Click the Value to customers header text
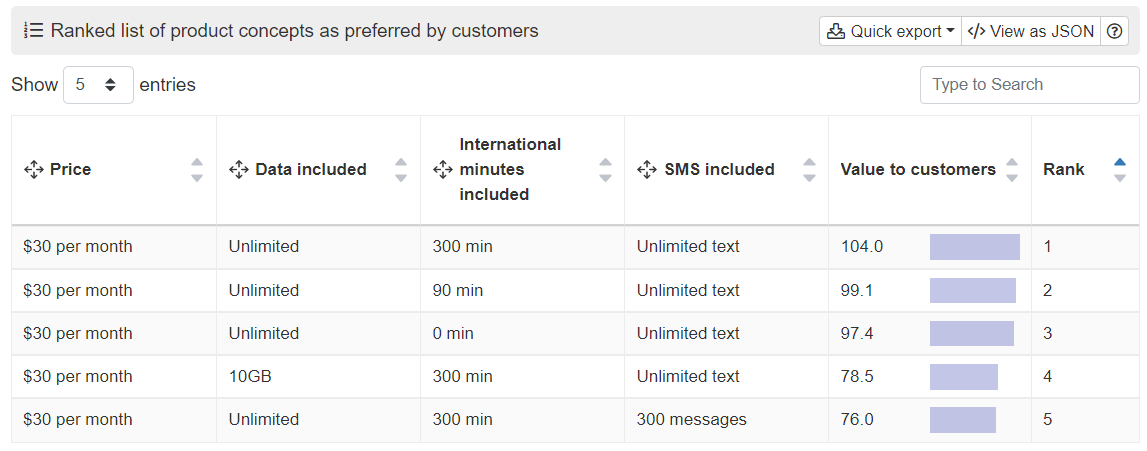The height and width of the screenshot is (451, 1147). 918,170
